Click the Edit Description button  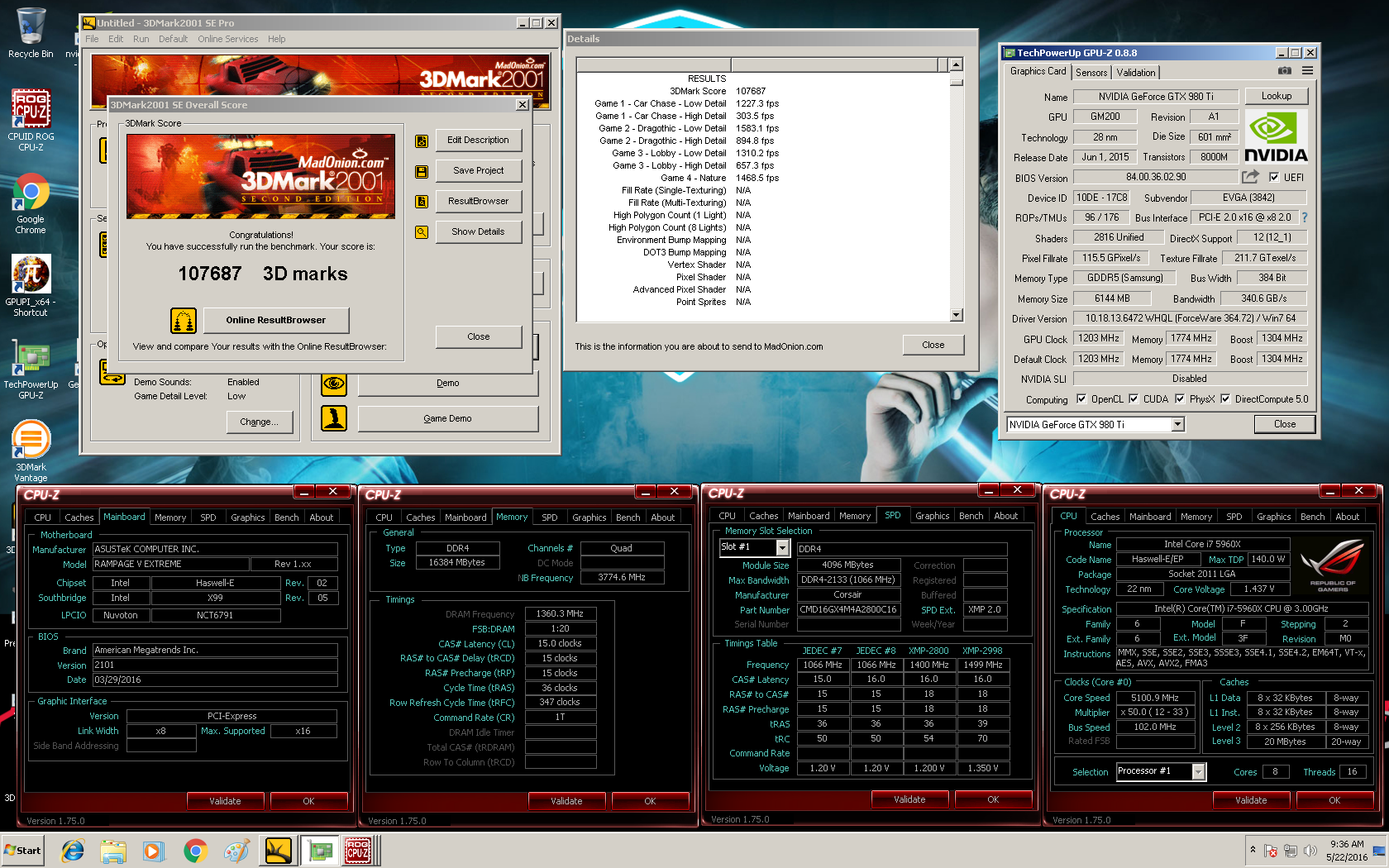(x=478, y=140)
